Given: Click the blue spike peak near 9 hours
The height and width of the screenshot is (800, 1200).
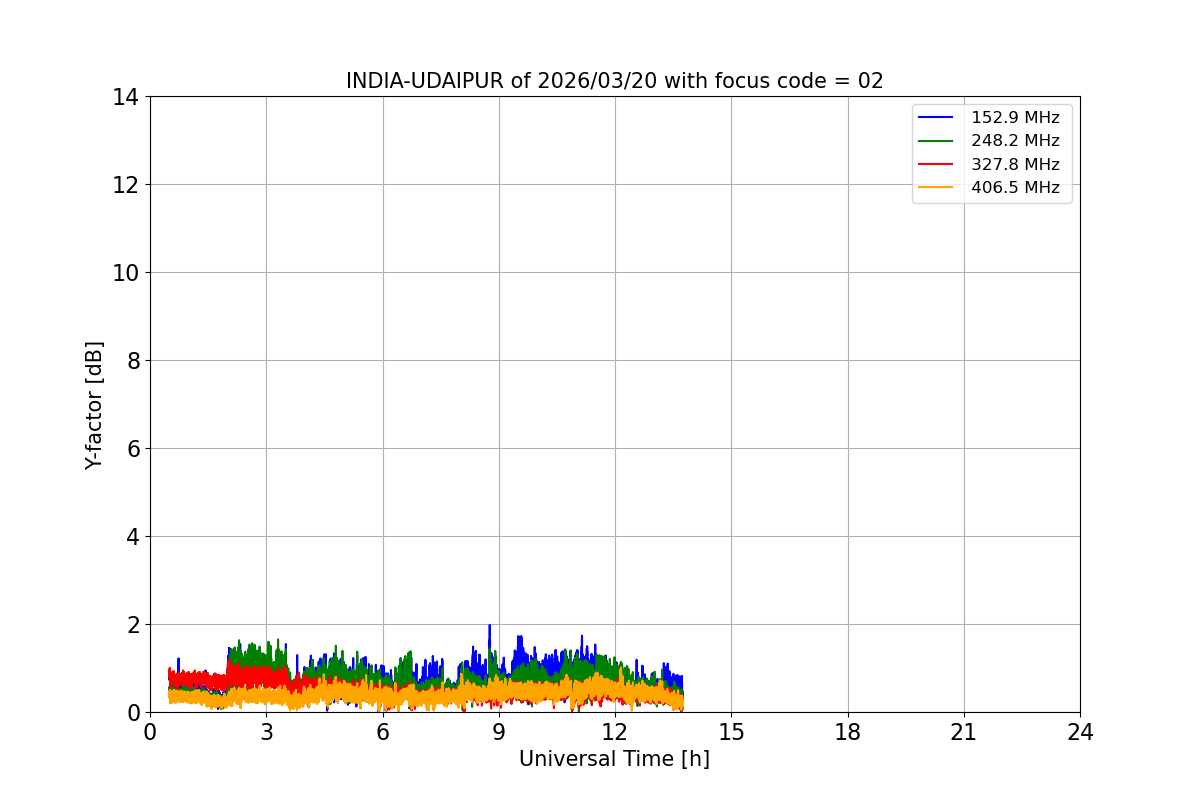Looking at the screenshot, I should click(x=489, y=626).
